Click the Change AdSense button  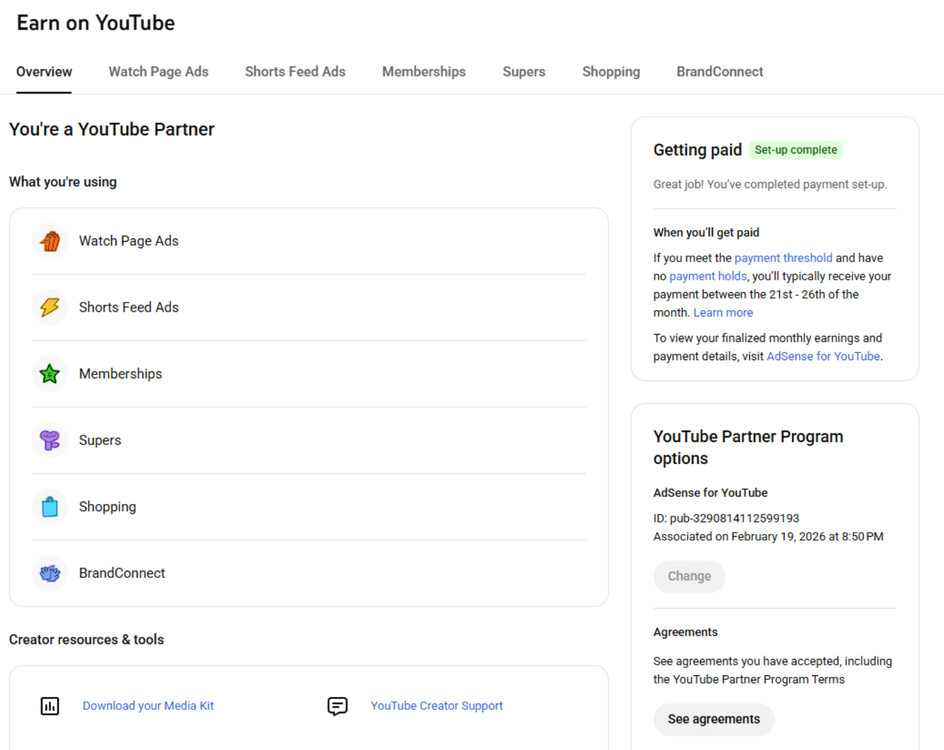689,576
